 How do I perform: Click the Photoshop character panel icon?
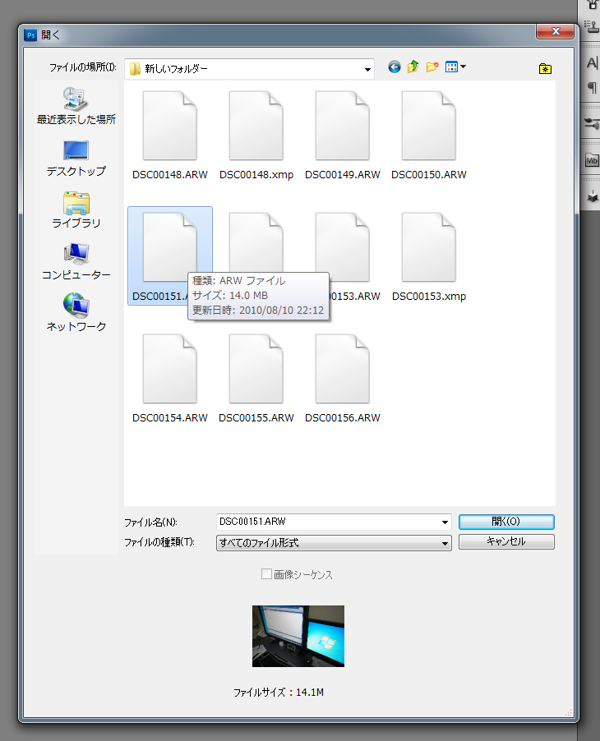(592, 63)
